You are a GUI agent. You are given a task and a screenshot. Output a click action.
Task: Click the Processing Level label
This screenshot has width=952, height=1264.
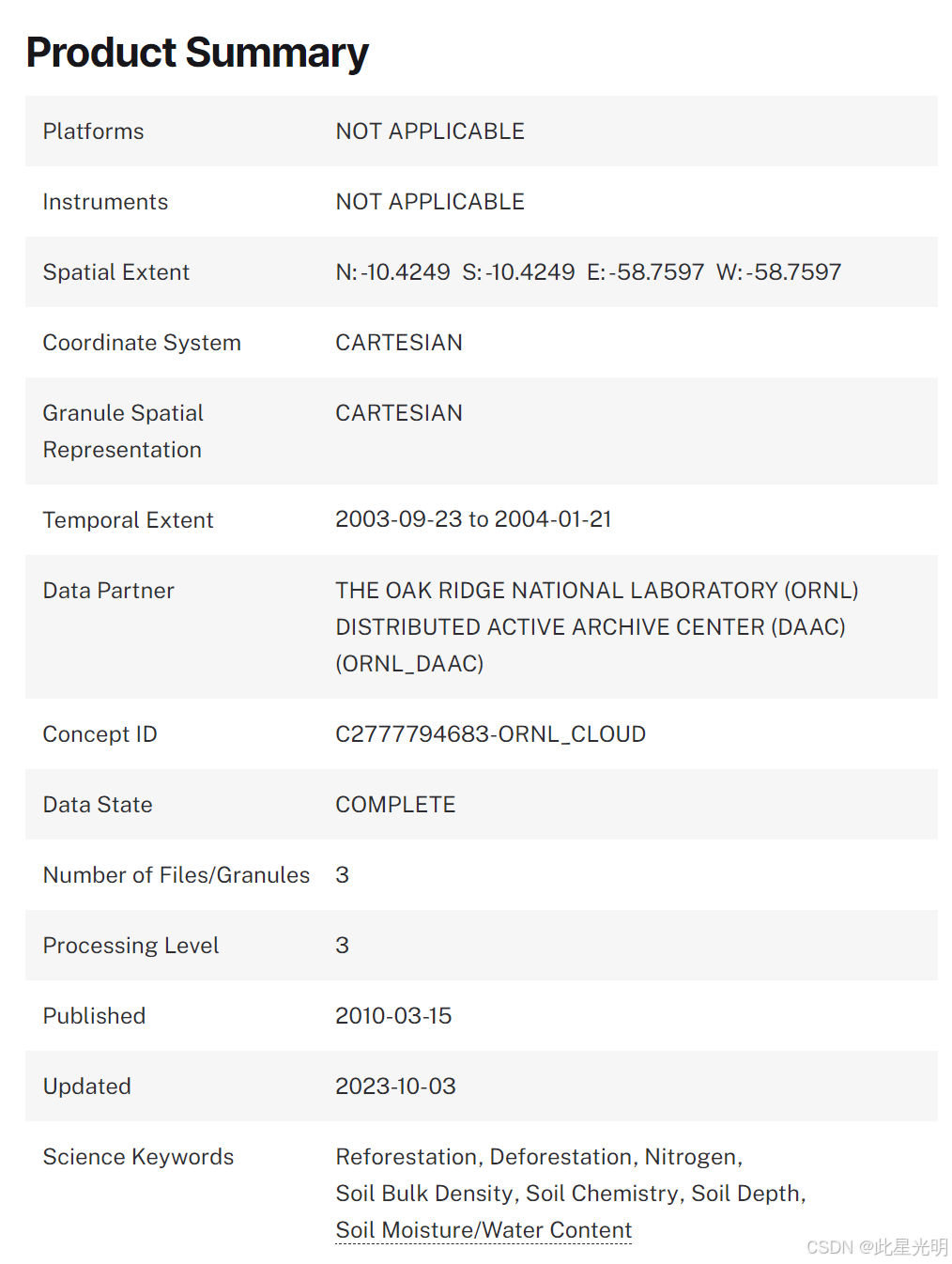(131, 946)
